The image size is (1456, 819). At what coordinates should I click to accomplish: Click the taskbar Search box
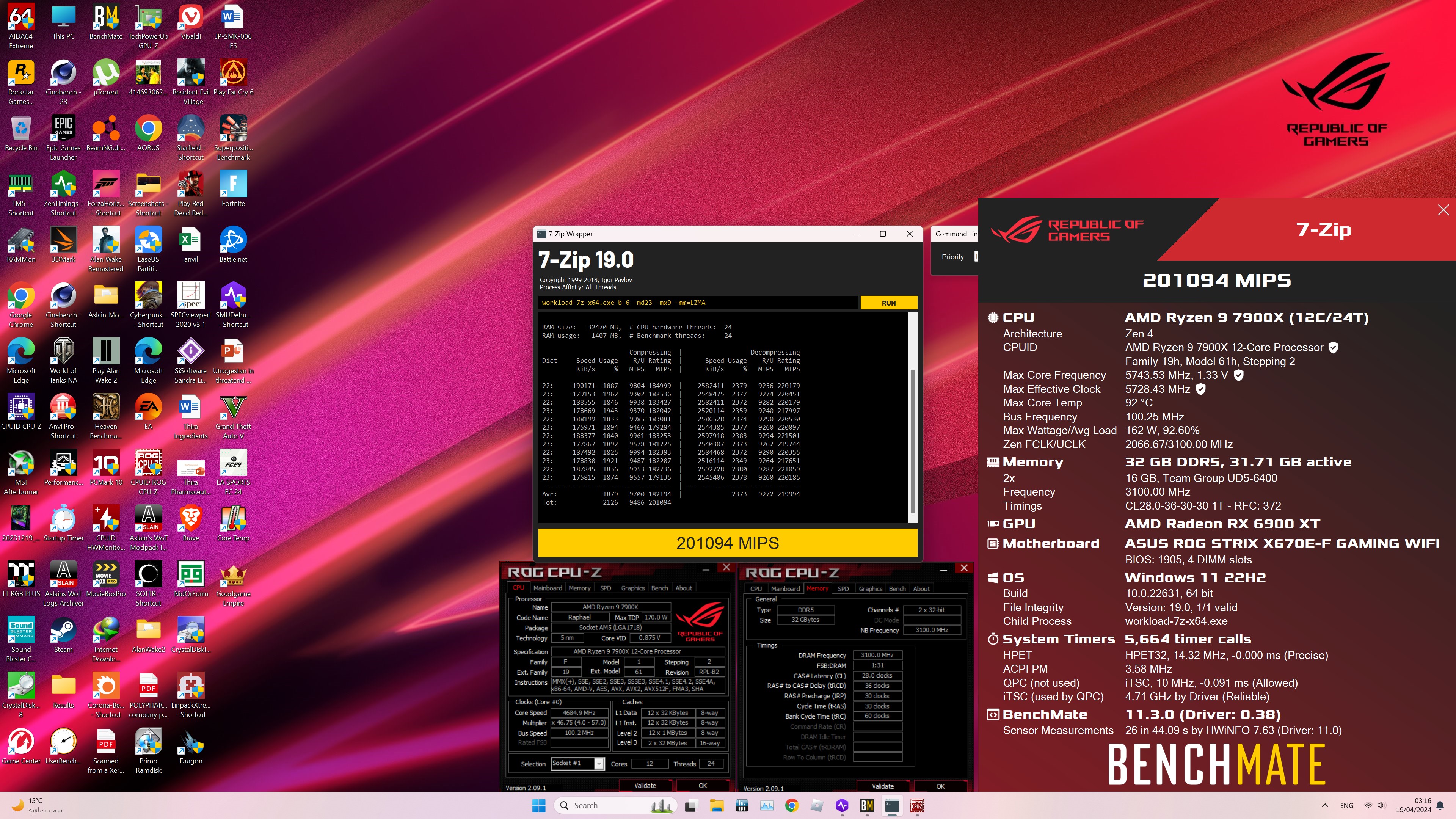coord(615,805)
